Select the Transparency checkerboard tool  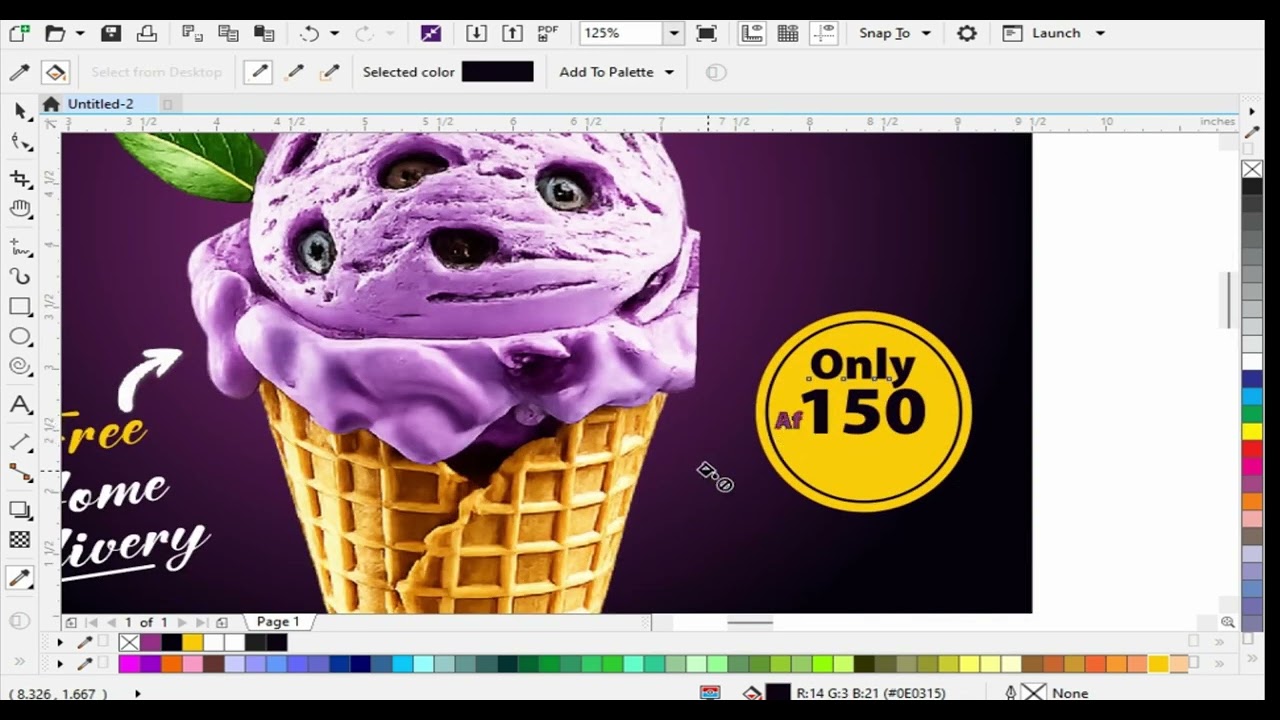[x=20, y=540]
